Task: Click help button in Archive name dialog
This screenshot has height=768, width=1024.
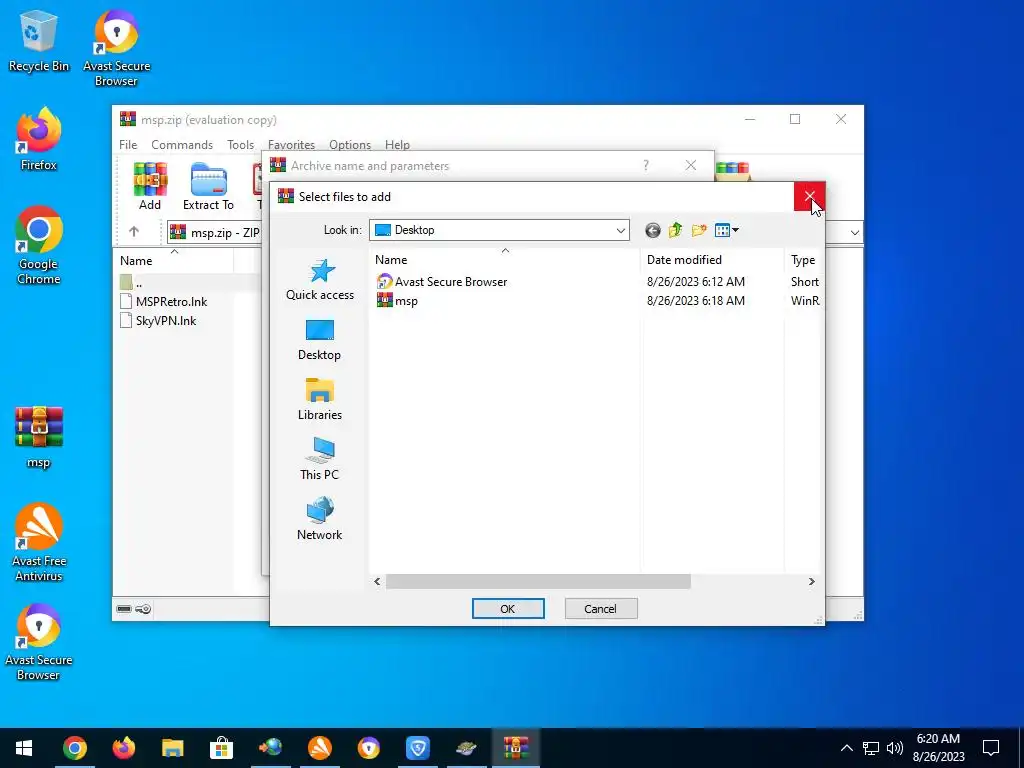Action: point(646,165)
